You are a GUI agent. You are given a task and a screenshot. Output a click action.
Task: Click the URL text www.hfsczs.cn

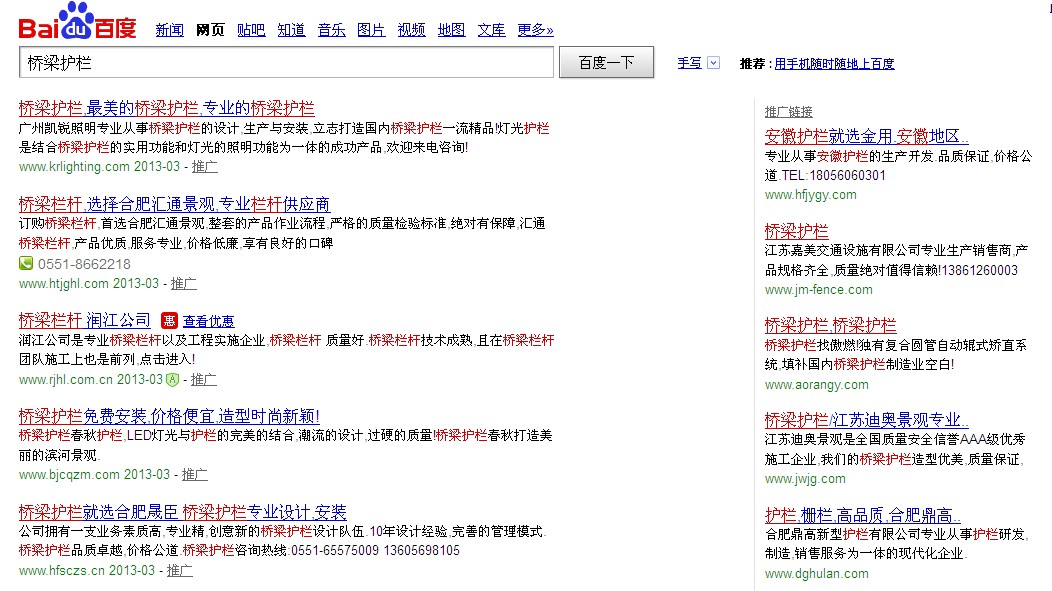pyautogui.click(x=62, y=571)
